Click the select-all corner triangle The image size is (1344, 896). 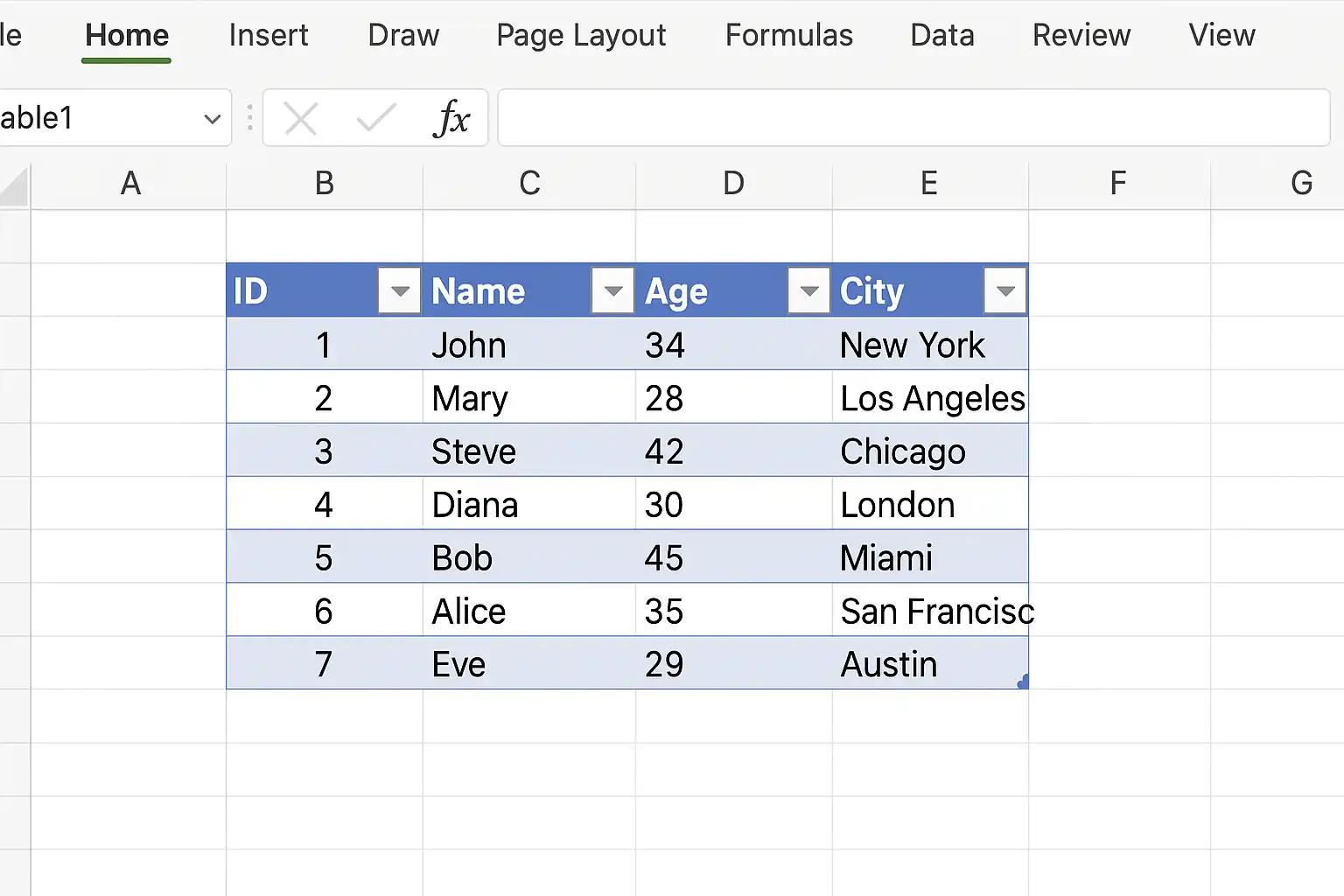pos(14,185)
